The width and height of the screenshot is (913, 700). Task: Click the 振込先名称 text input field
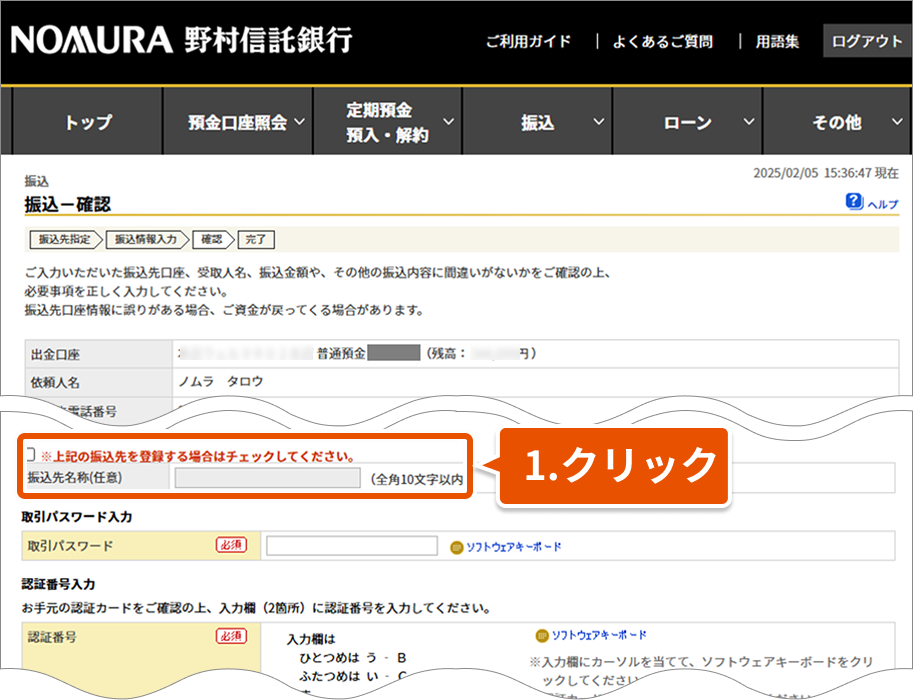pyautogui.click(x=267, y=479)
